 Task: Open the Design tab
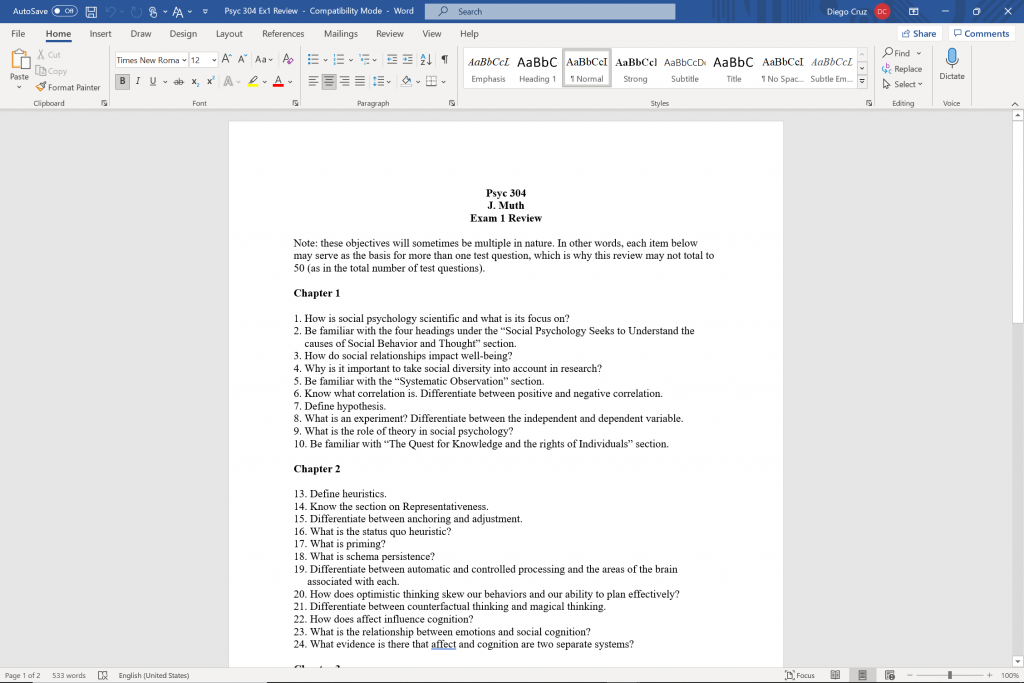tap(183, 33)
